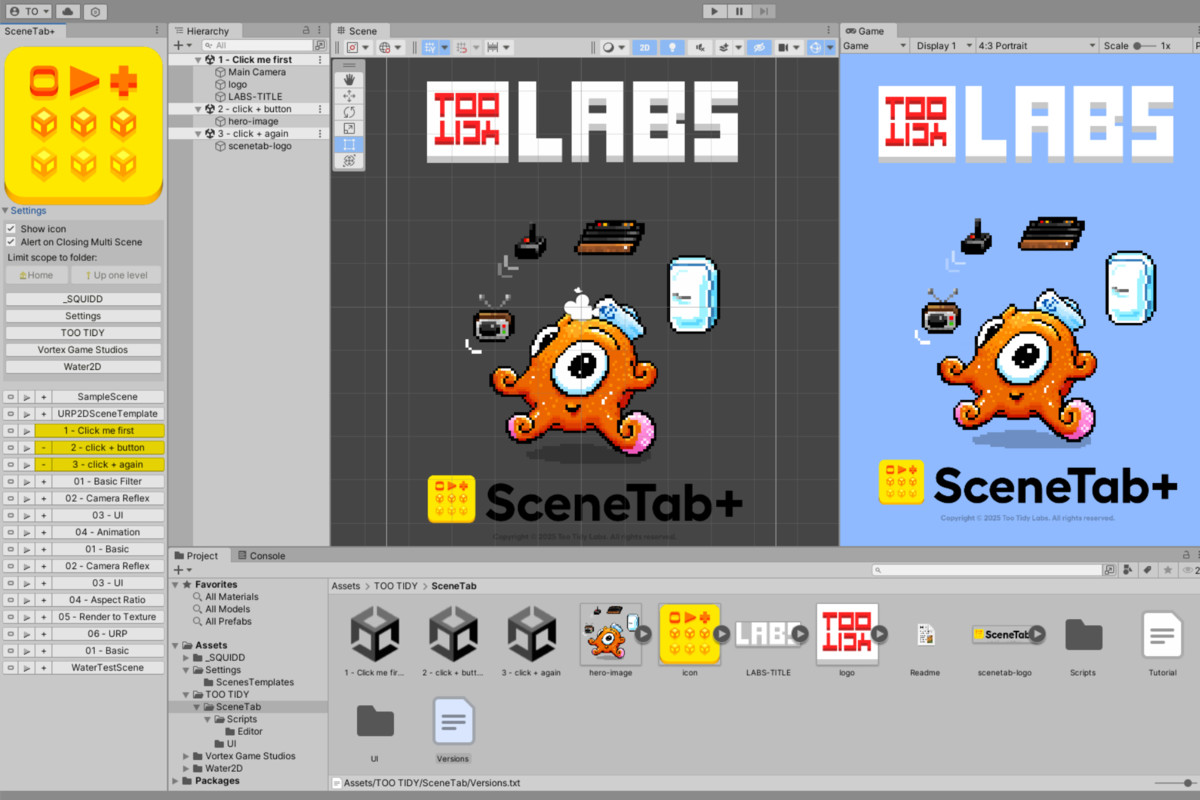Click the Home folder button

(x=37, y=275)
